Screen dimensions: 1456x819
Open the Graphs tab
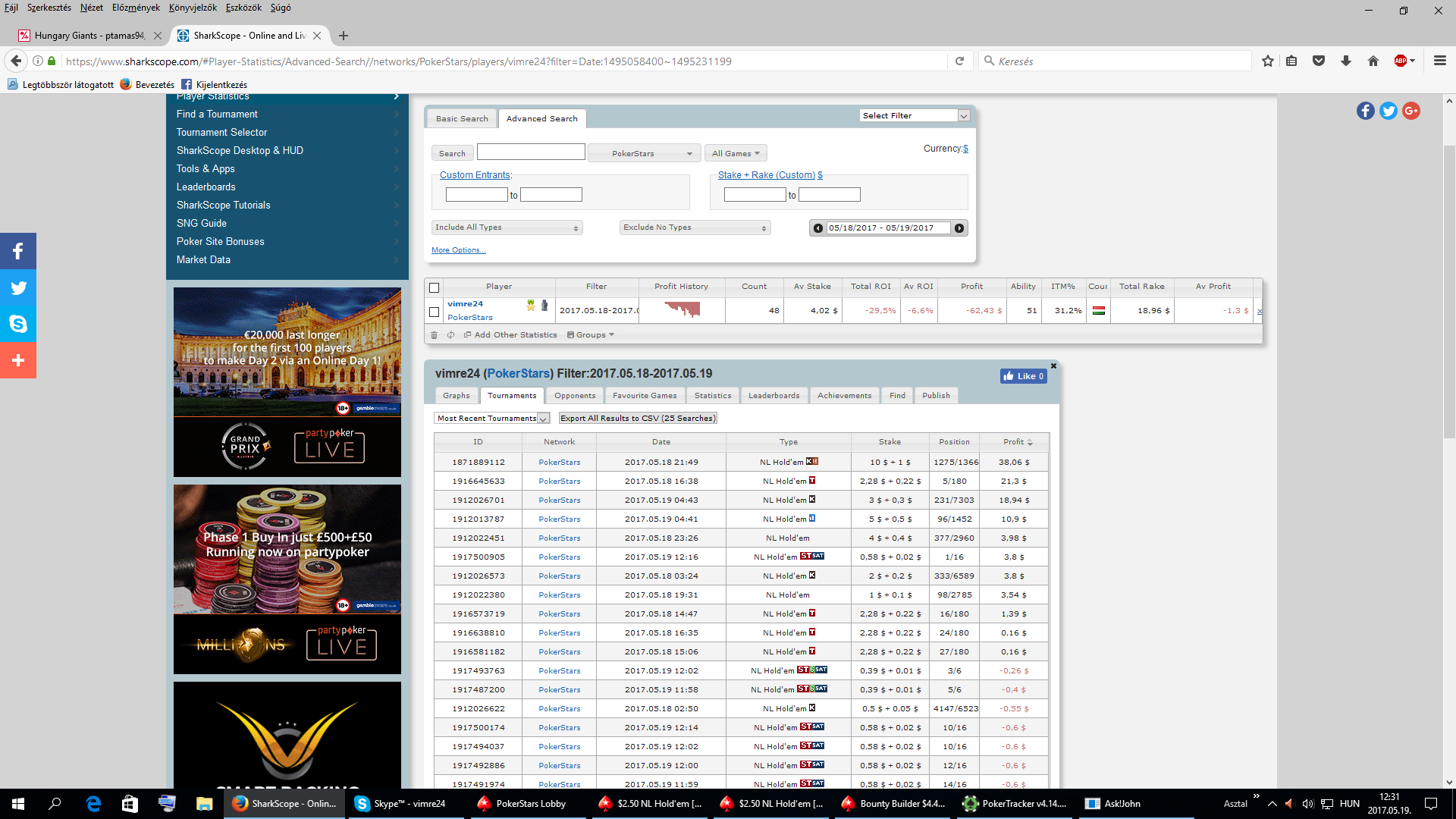click(x=456, y=396)
